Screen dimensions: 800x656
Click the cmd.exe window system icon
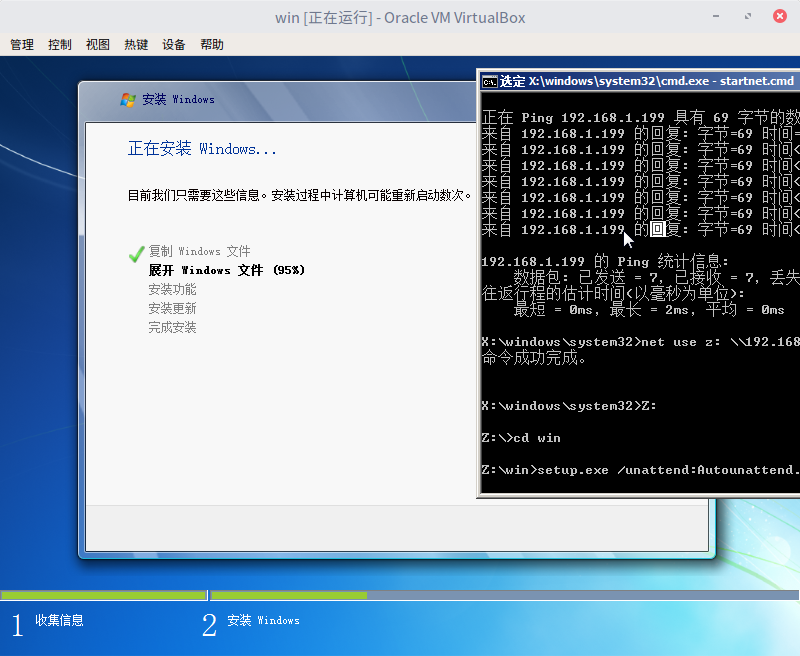(x=490, y=82)
